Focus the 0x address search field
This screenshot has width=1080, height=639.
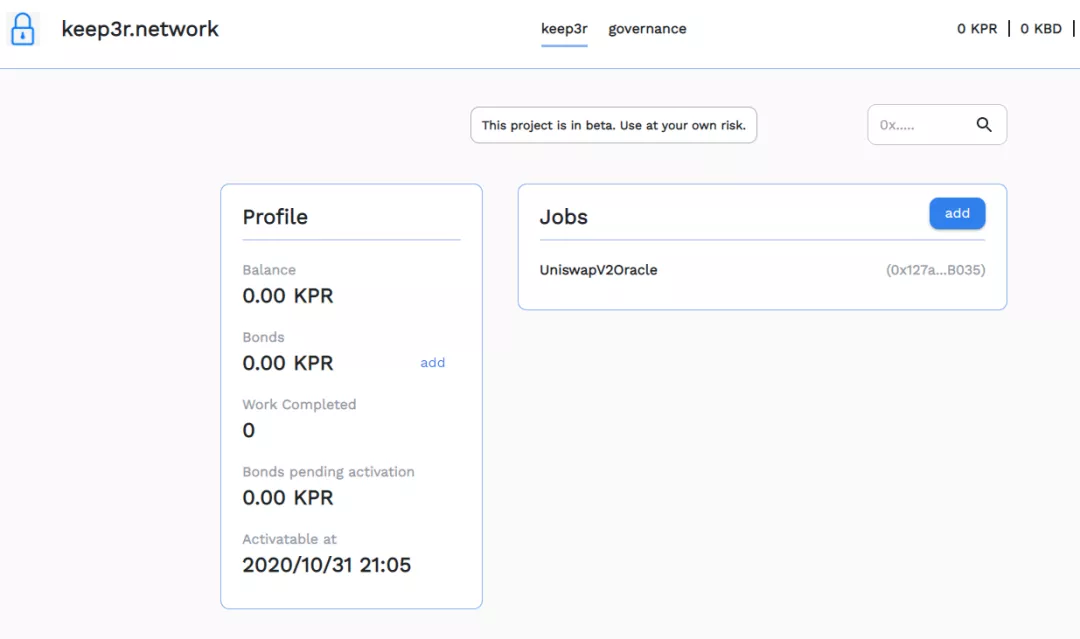920,126
